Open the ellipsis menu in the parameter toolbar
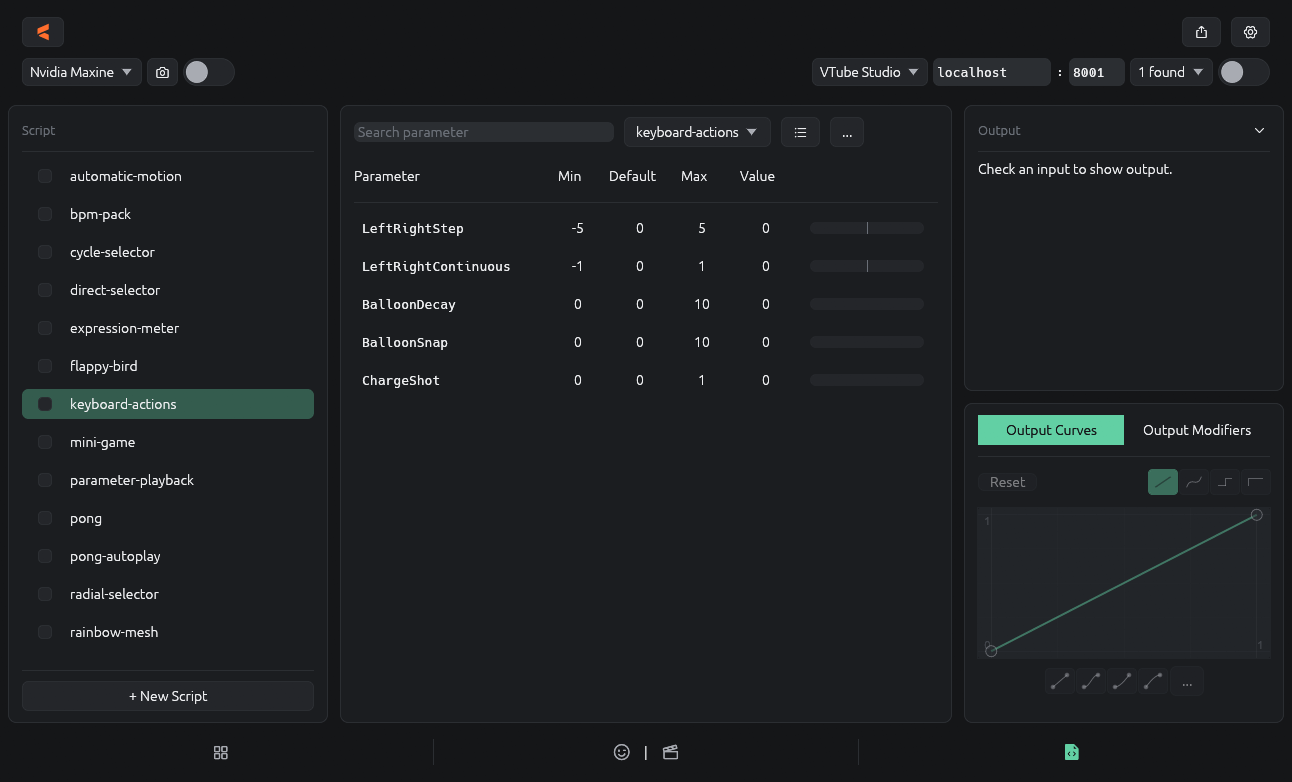Screen dimensions: 1292x782 (x=847, y=132)
